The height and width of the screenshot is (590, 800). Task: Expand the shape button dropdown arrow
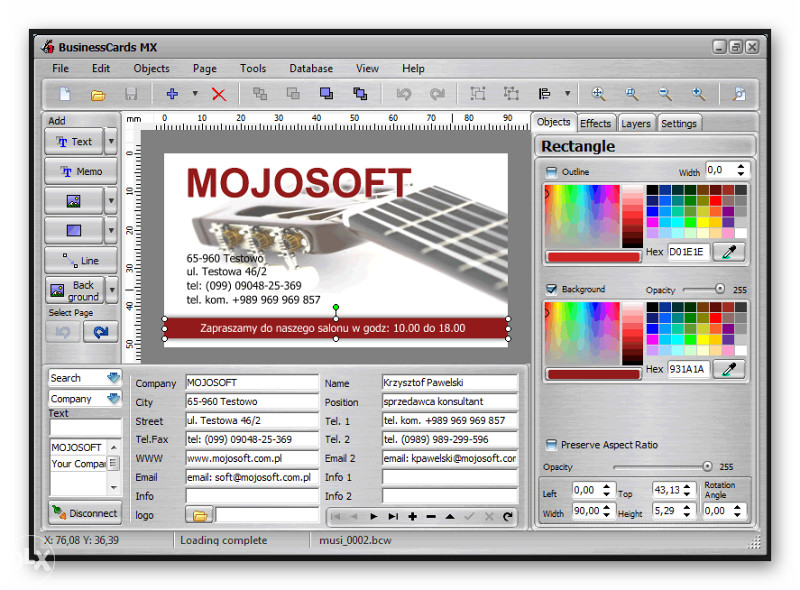pyautogui.click(x=111, y=231)
